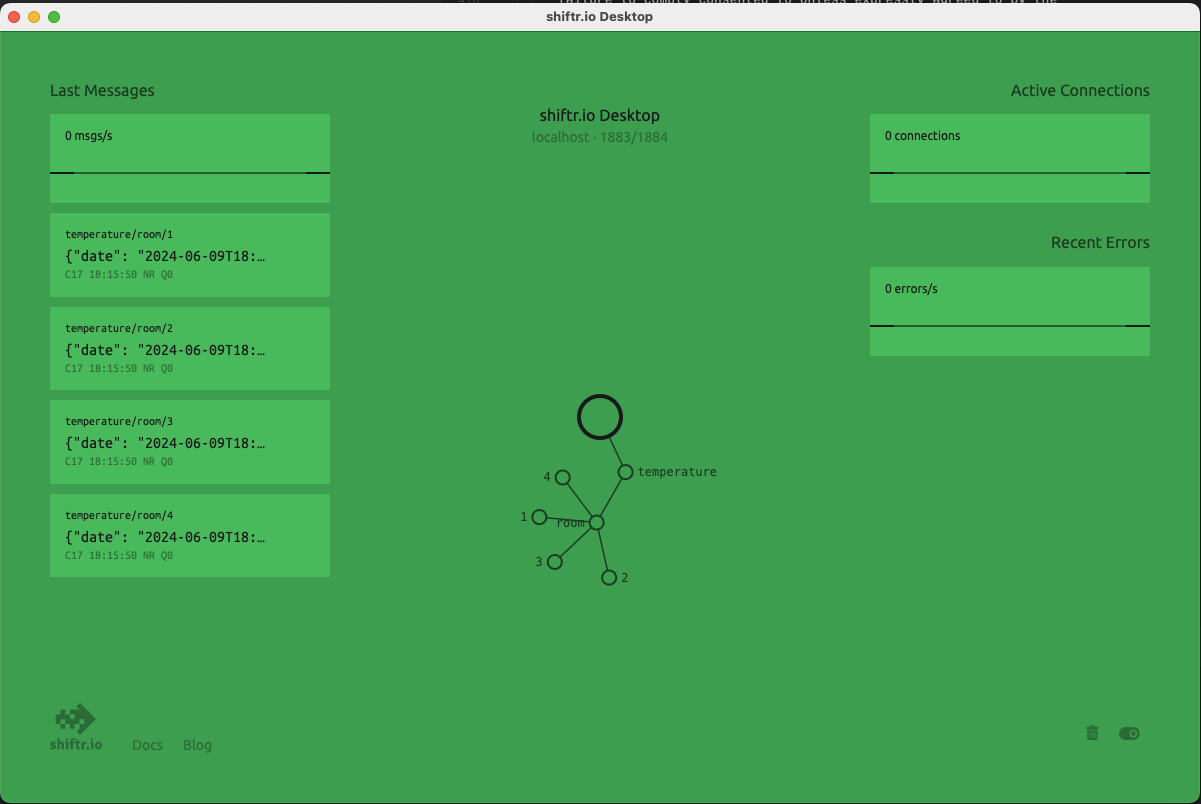Select the temperature/room/3 message card
This screenshot has width=1201, height=804.
189,441
